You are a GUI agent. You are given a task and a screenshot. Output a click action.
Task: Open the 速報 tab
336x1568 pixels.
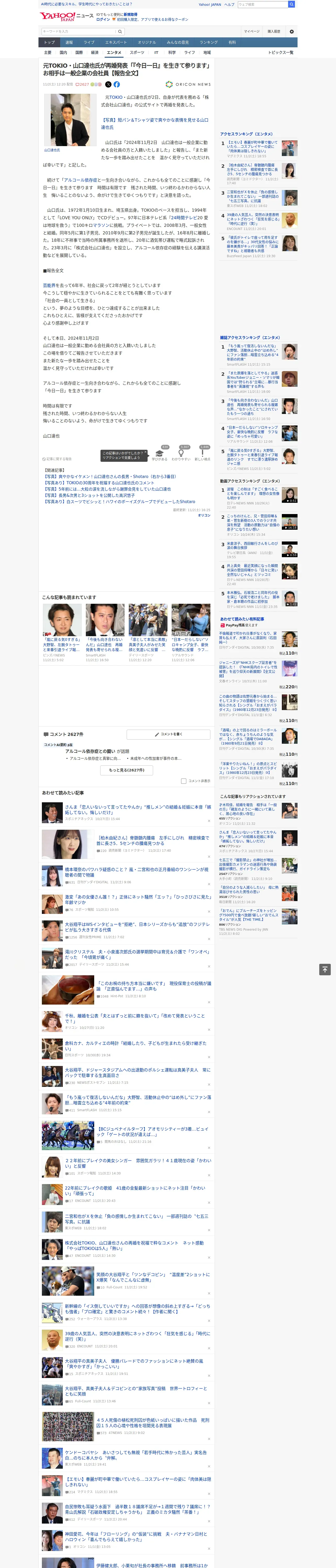[69, 43]
